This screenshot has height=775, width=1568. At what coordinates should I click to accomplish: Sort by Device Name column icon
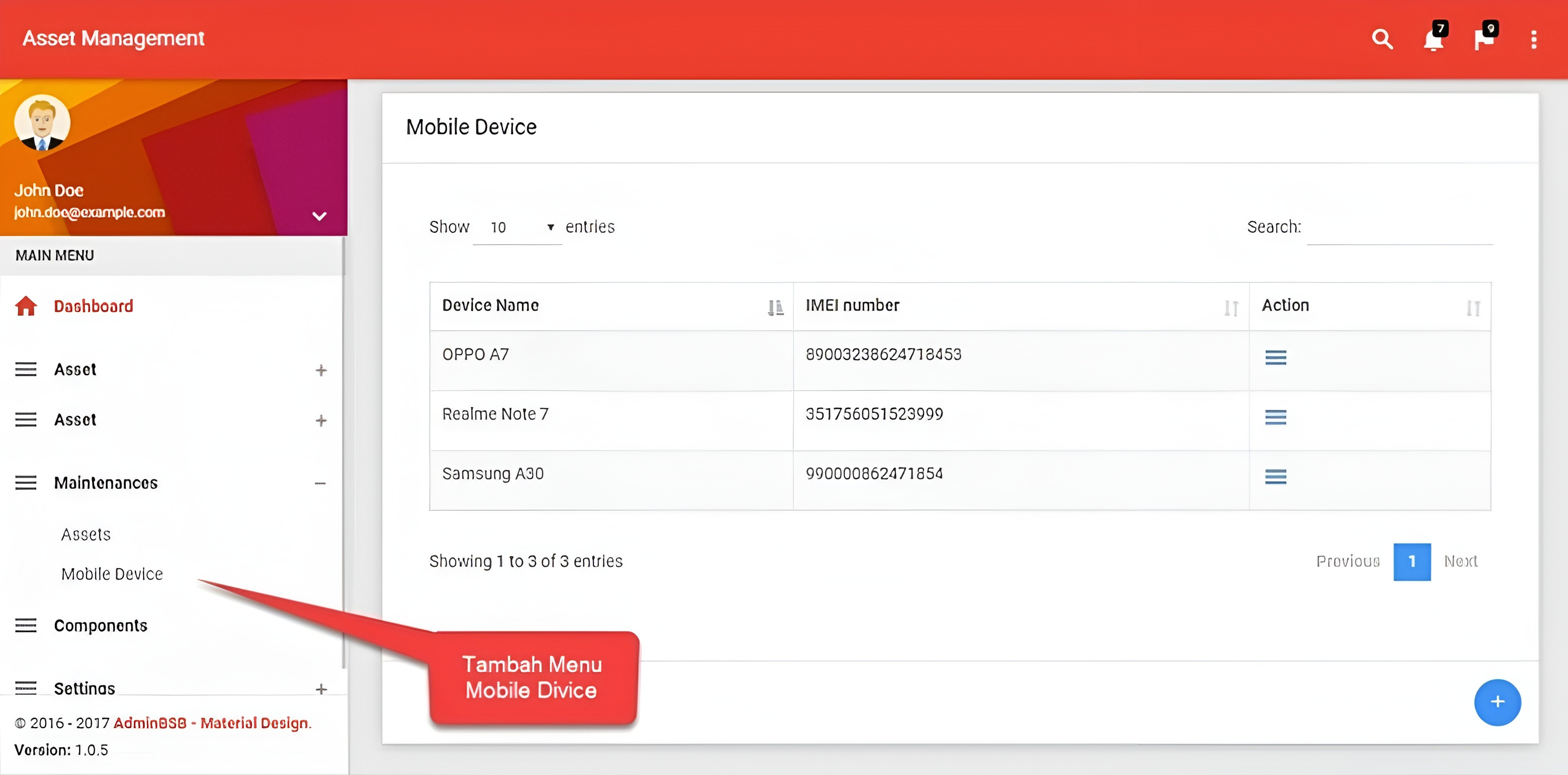click(x=775, y=307)
